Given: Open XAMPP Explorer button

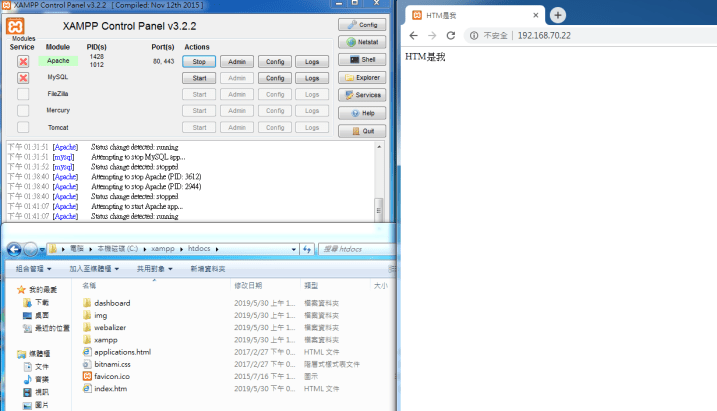Looking at the screenshot, I should (362, 77).
